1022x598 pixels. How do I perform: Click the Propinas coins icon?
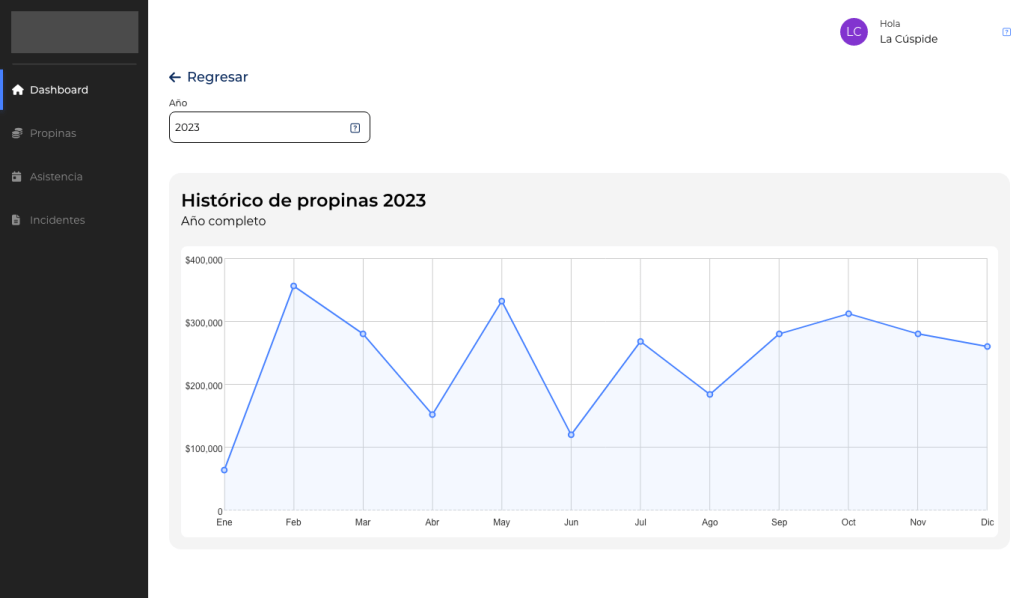17,133
